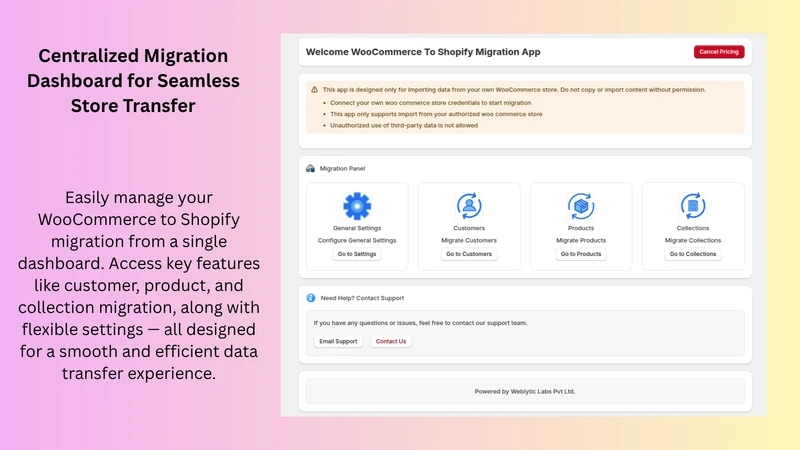Click 'Welcome WooCommerce To Shopify Migration App' heading
The height and width of the screenshot is (450, 800).
click(423, 52)
